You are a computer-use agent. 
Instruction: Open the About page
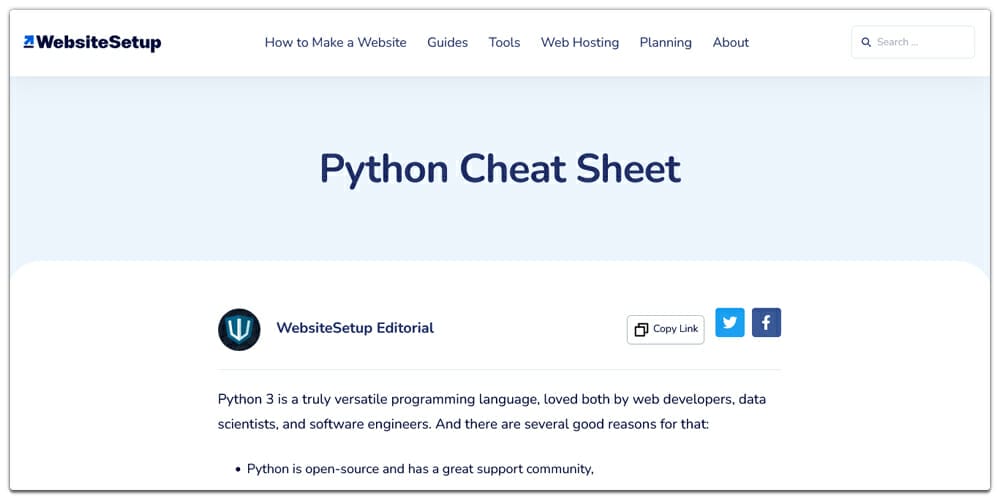click(x=731, y=42)
